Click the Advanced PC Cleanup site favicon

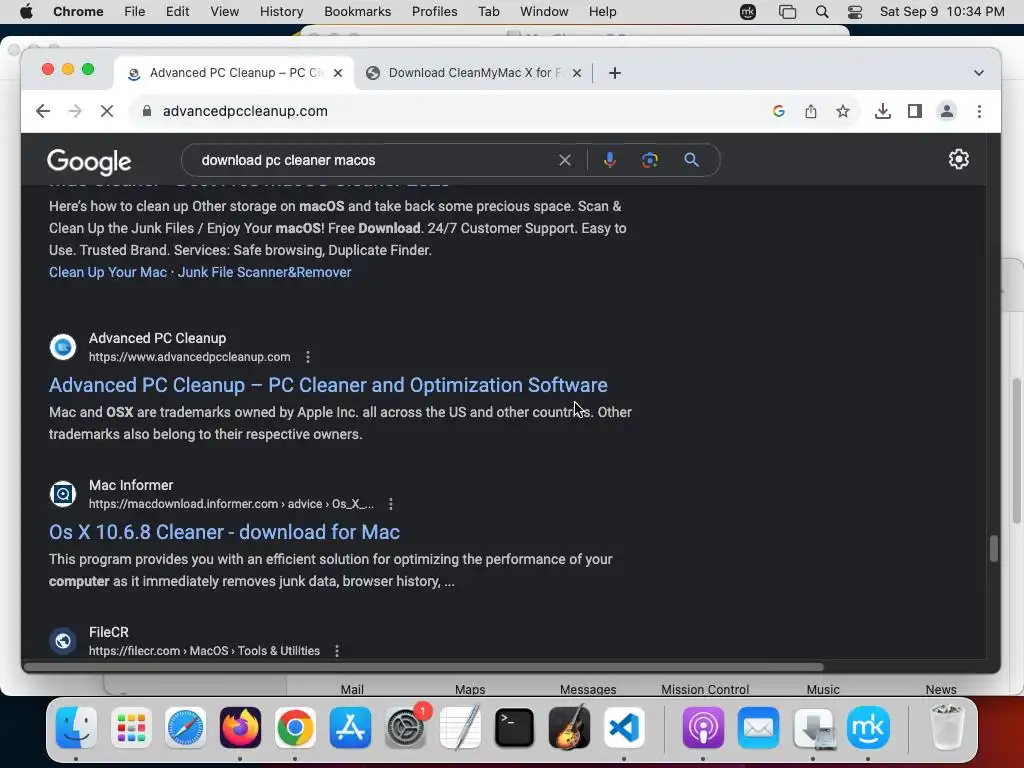coord(63,347)
